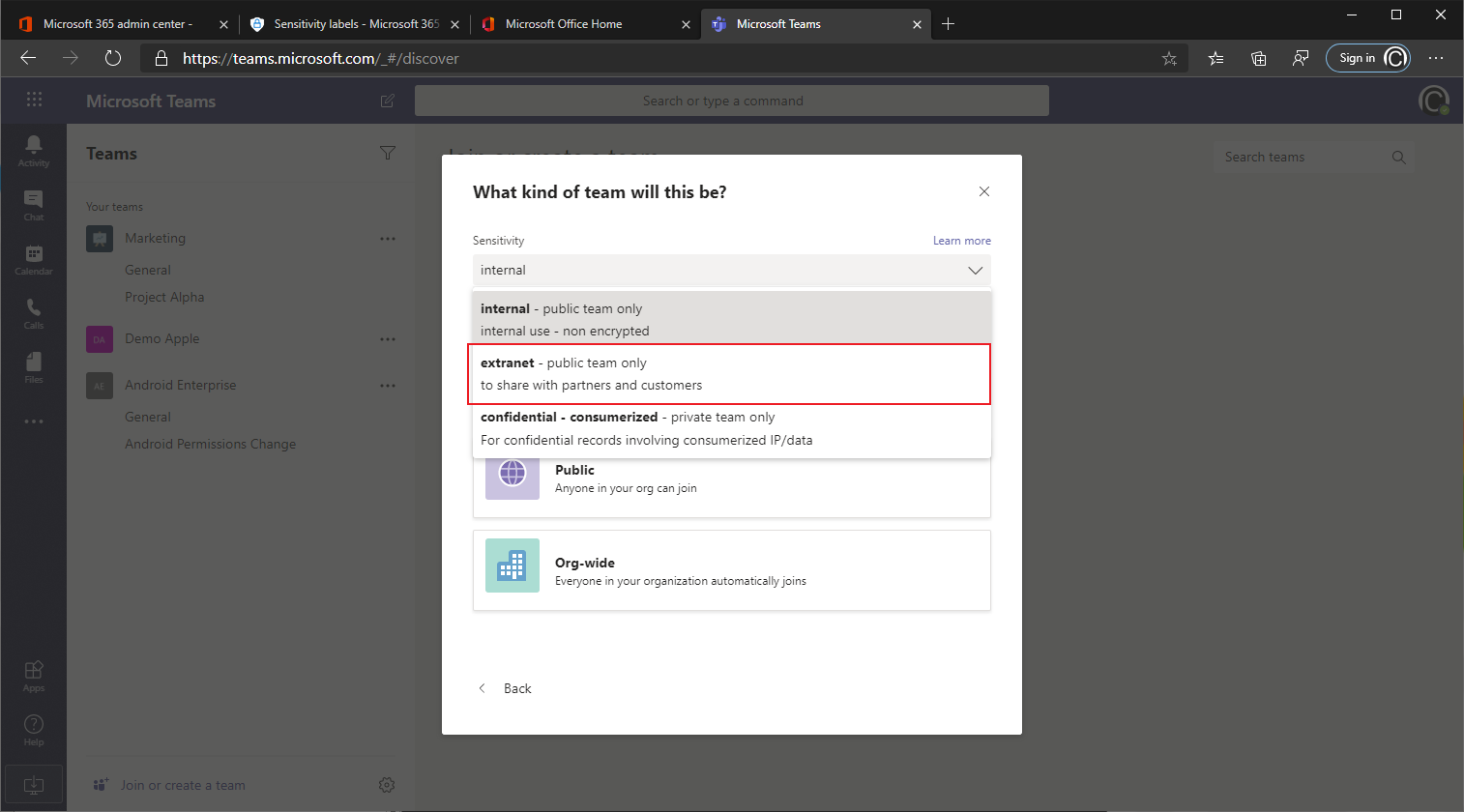Viewport: 1464px width, 812px height.
Task: Filter the Teams list
Action: tap(388, 153)
